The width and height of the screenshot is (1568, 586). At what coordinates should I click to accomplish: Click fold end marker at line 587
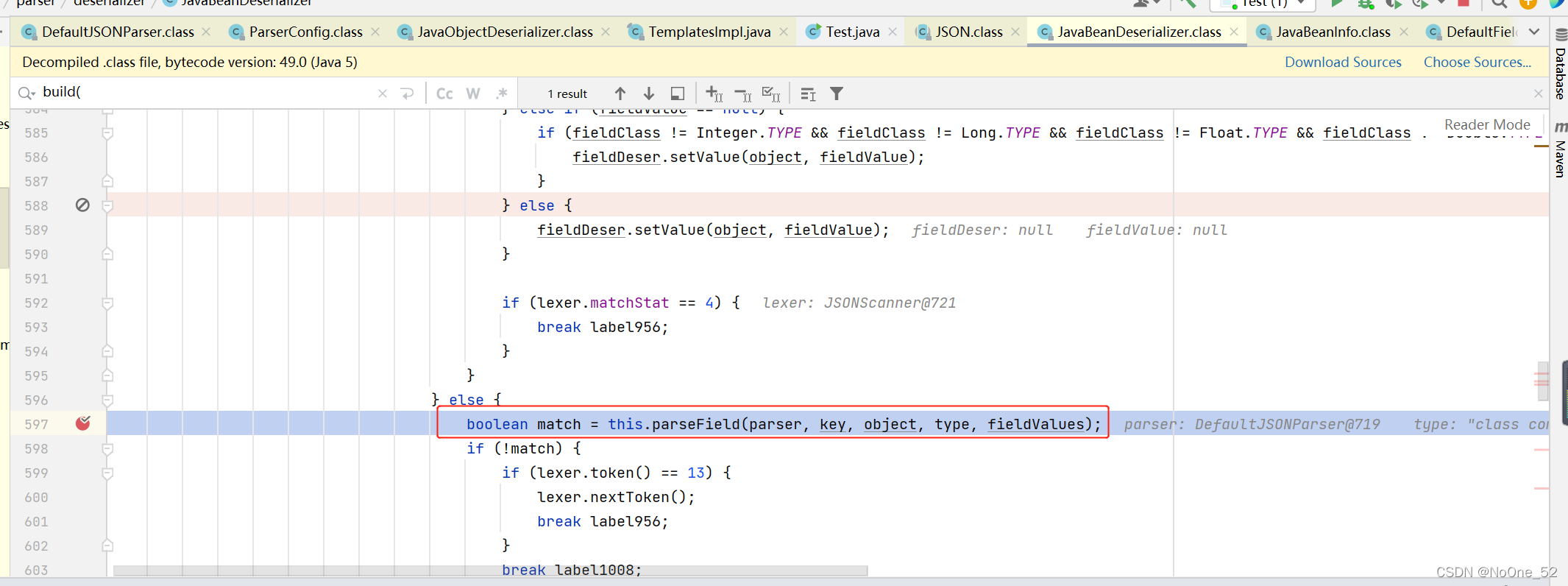(107, 181)
